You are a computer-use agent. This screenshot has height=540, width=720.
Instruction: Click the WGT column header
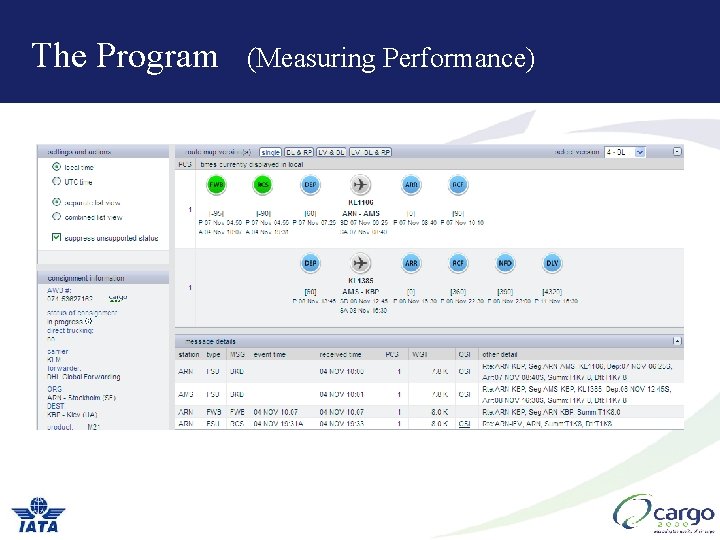[420, 354]
